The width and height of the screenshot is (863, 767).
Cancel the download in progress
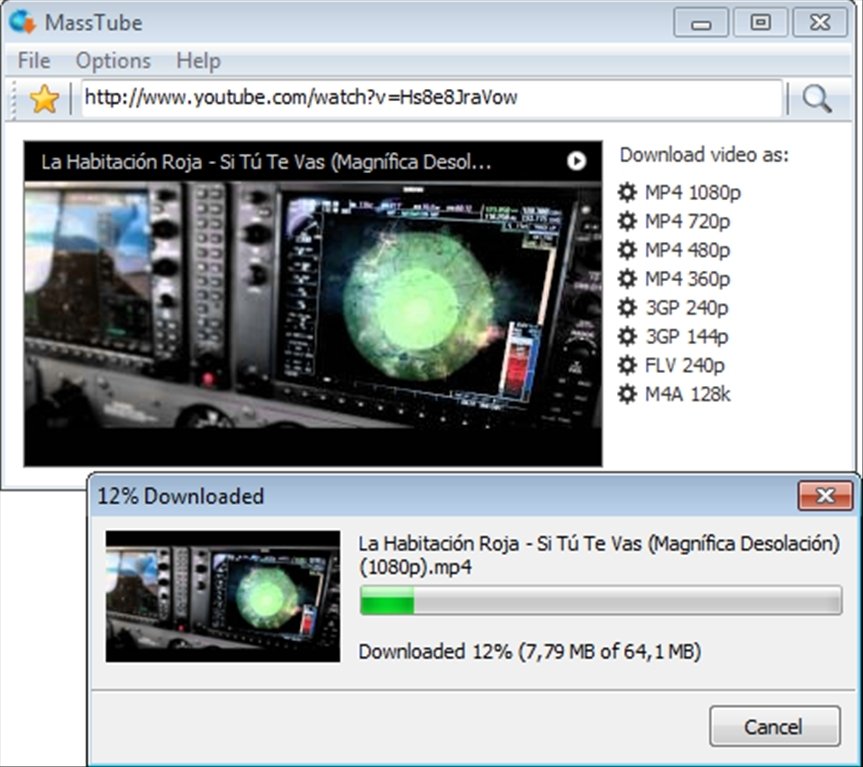coord(775,726)
